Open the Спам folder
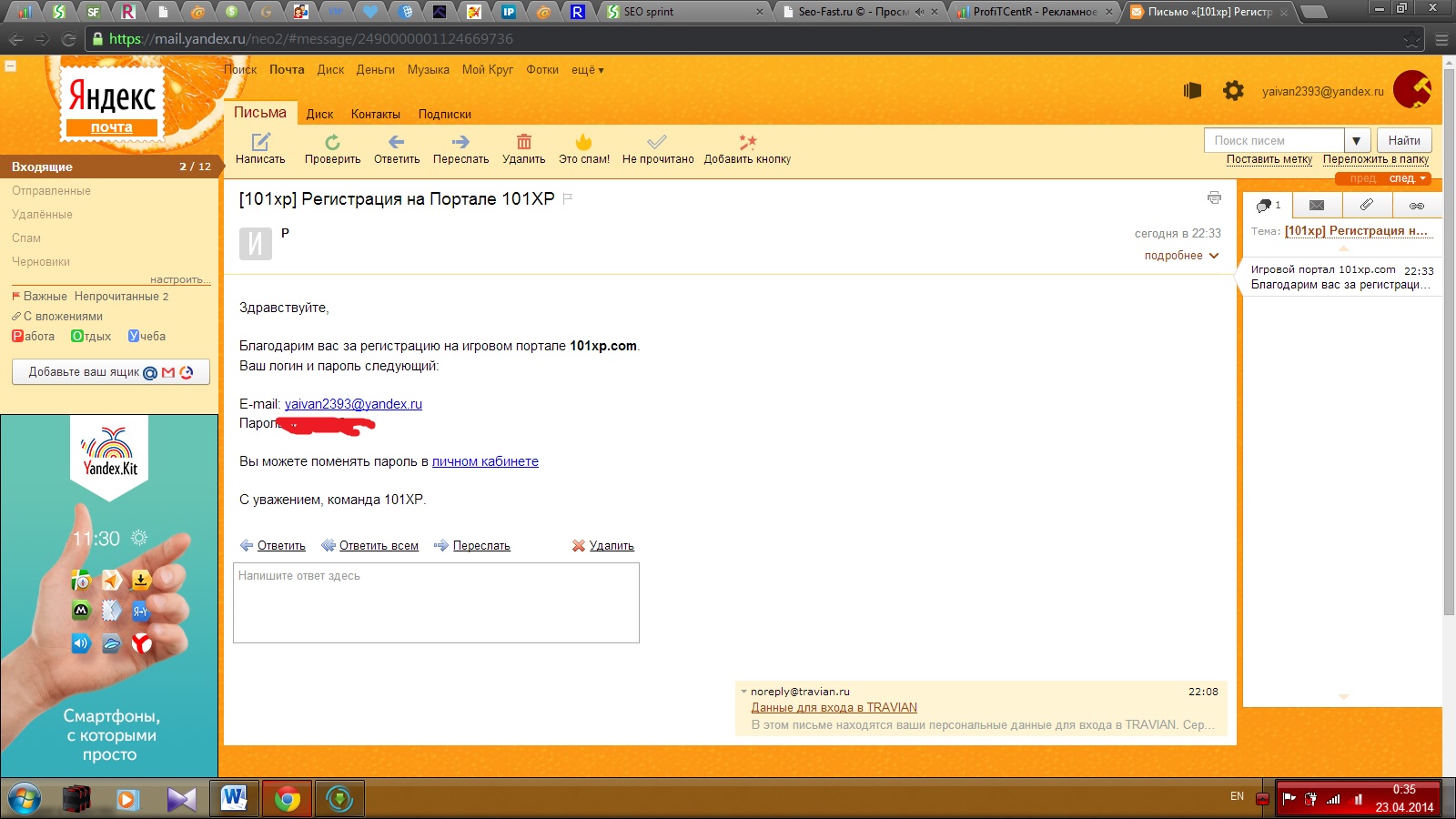This screenshot has height=819, width=1456. pyautogui.click(x=26, y=238)
